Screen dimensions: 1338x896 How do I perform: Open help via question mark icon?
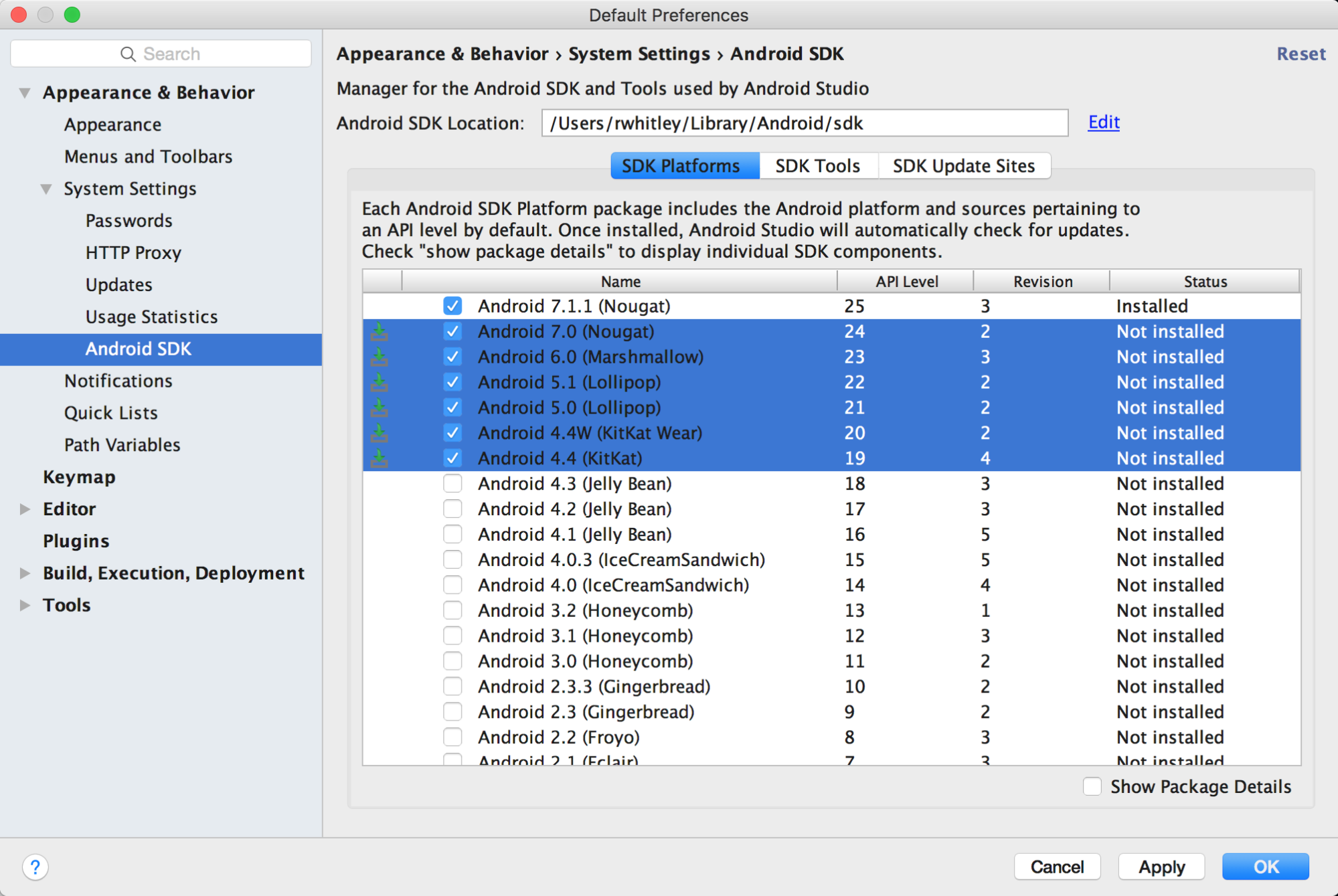(35, 867)
